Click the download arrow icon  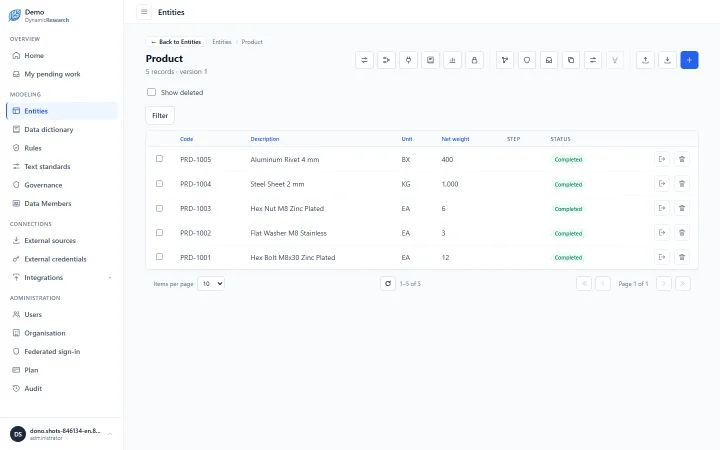(x=667, y=60)
